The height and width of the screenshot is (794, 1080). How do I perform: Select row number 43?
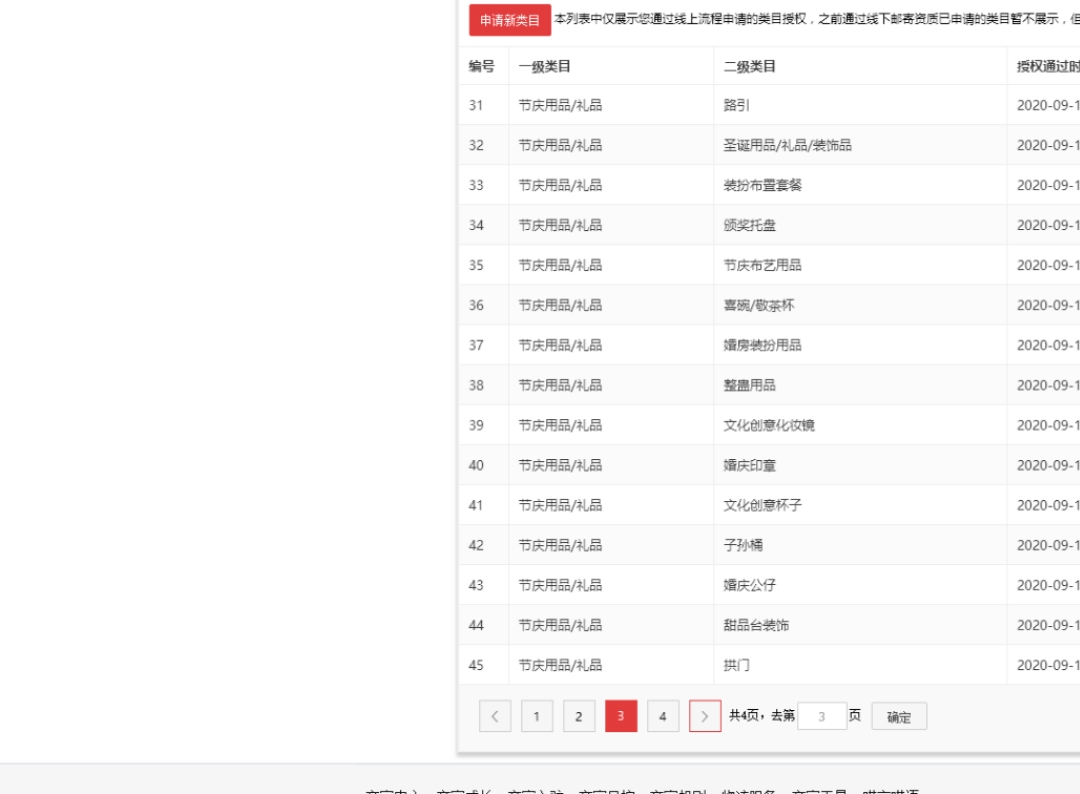pos(476,585)
